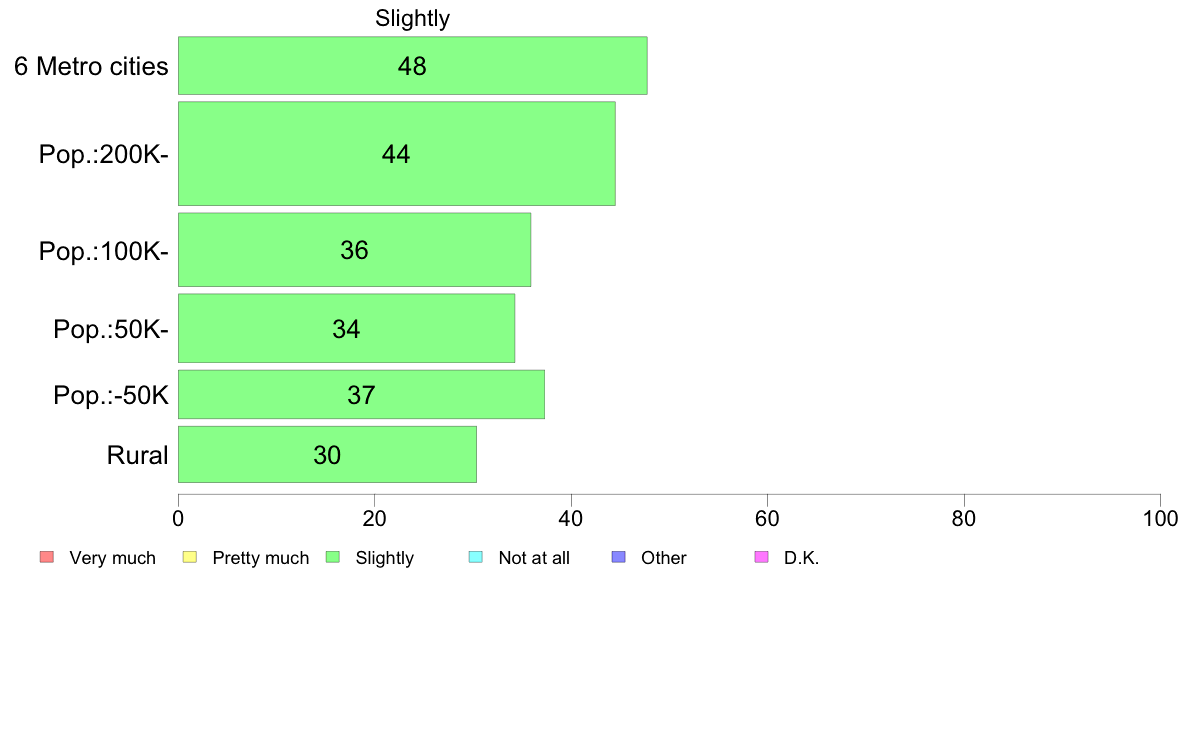Select the 6 Metro cities bar
Image resolution: width=1188 pixels, height=736 pixels.
412,66
